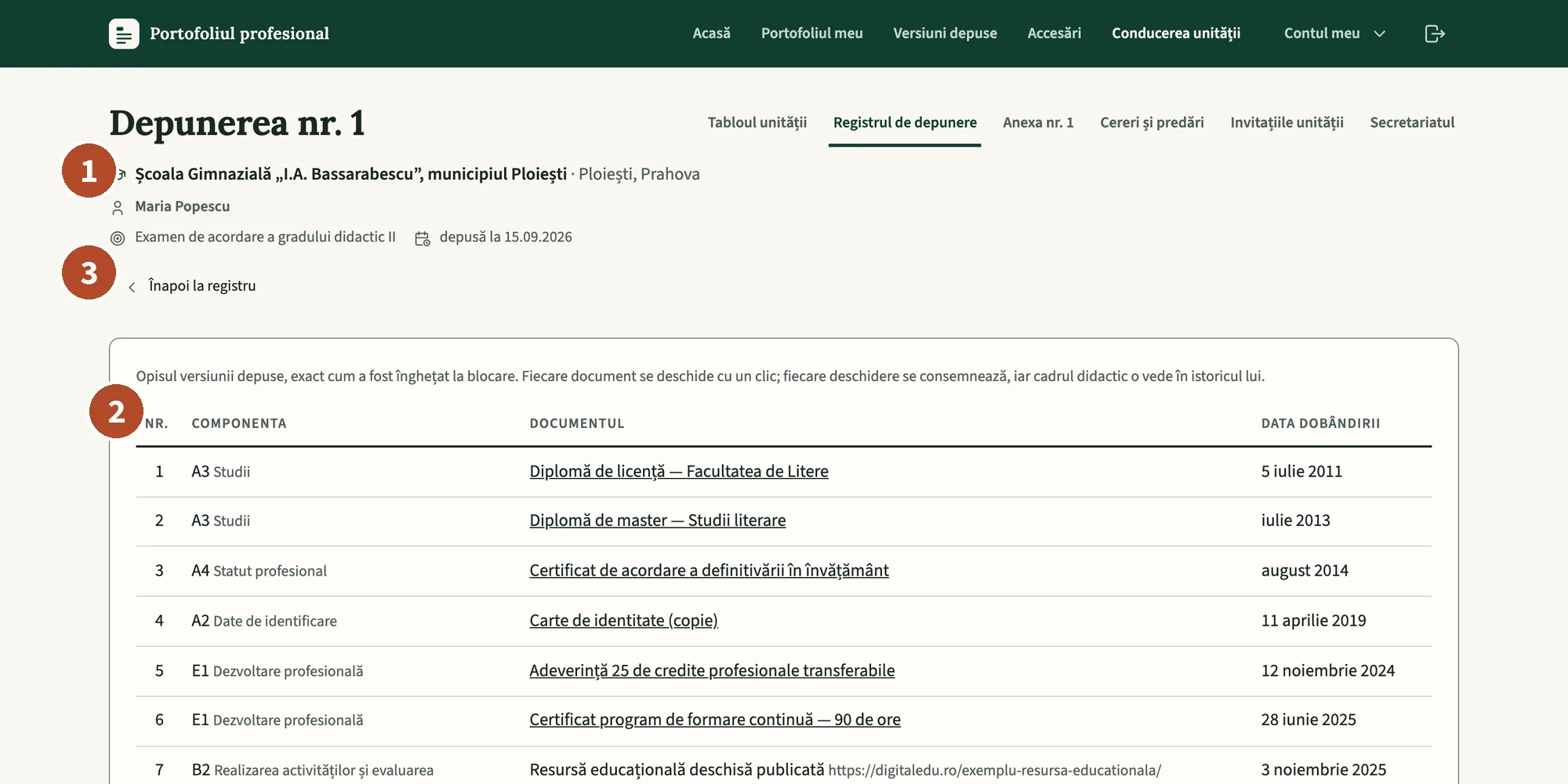Click the A2 Date de identificare cell

tap(264, 622)
